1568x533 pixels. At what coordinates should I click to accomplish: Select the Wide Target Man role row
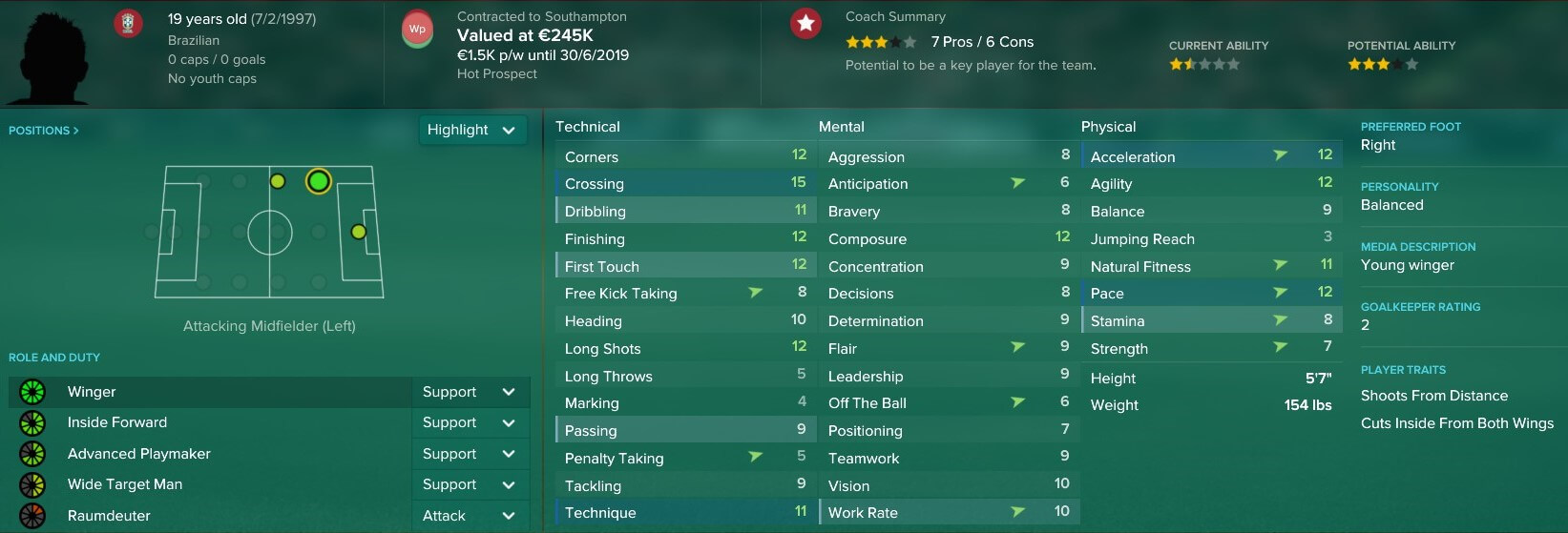210,484
